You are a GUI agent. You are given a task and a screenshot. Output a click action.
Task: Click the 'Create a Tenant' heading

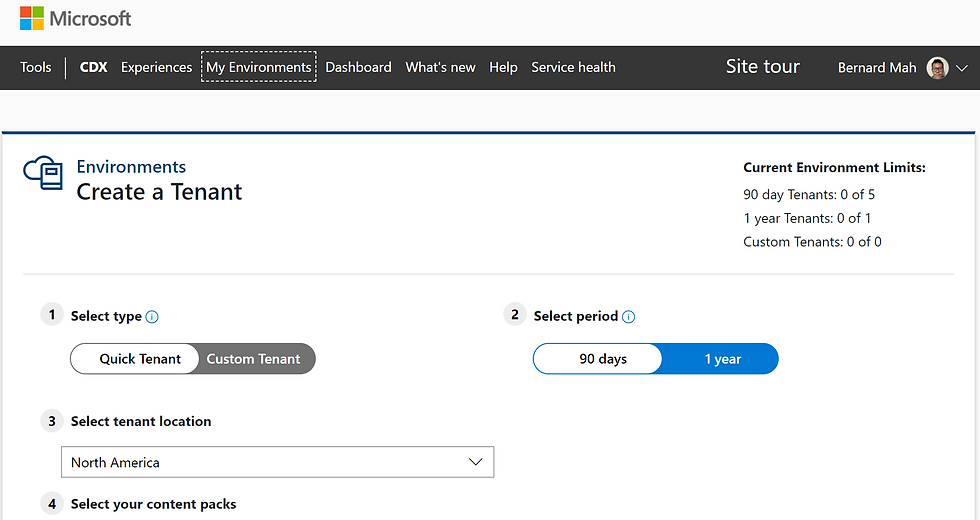[x=159, y=192]
